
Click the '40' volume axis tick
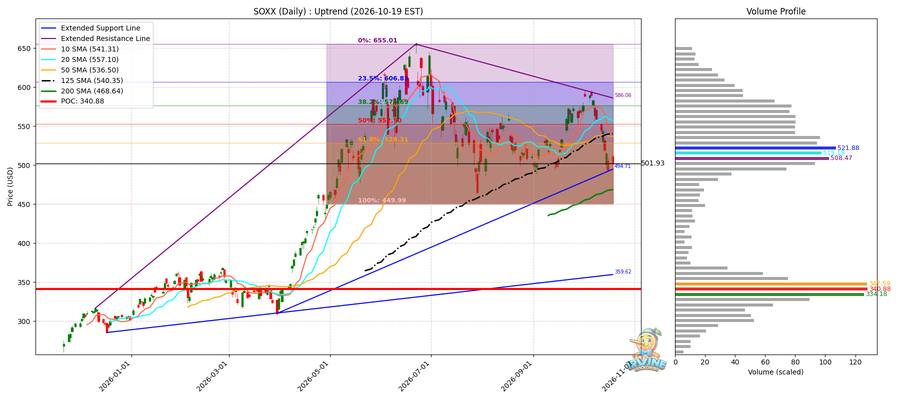pyautogui.click(x=736, y=362)
